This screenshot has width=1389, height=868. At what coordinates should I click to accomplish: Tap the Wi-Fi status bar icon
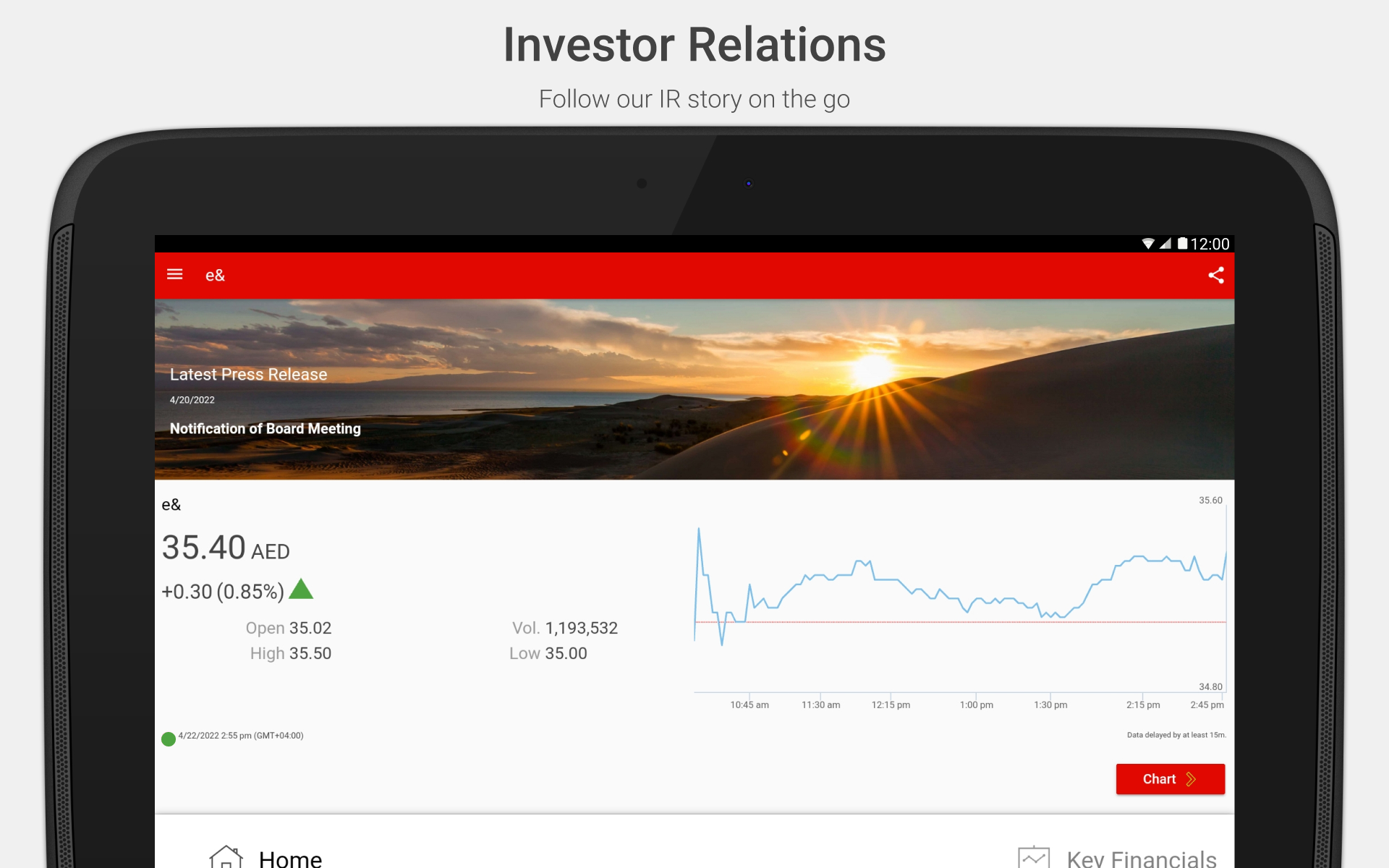(1147, 244)
